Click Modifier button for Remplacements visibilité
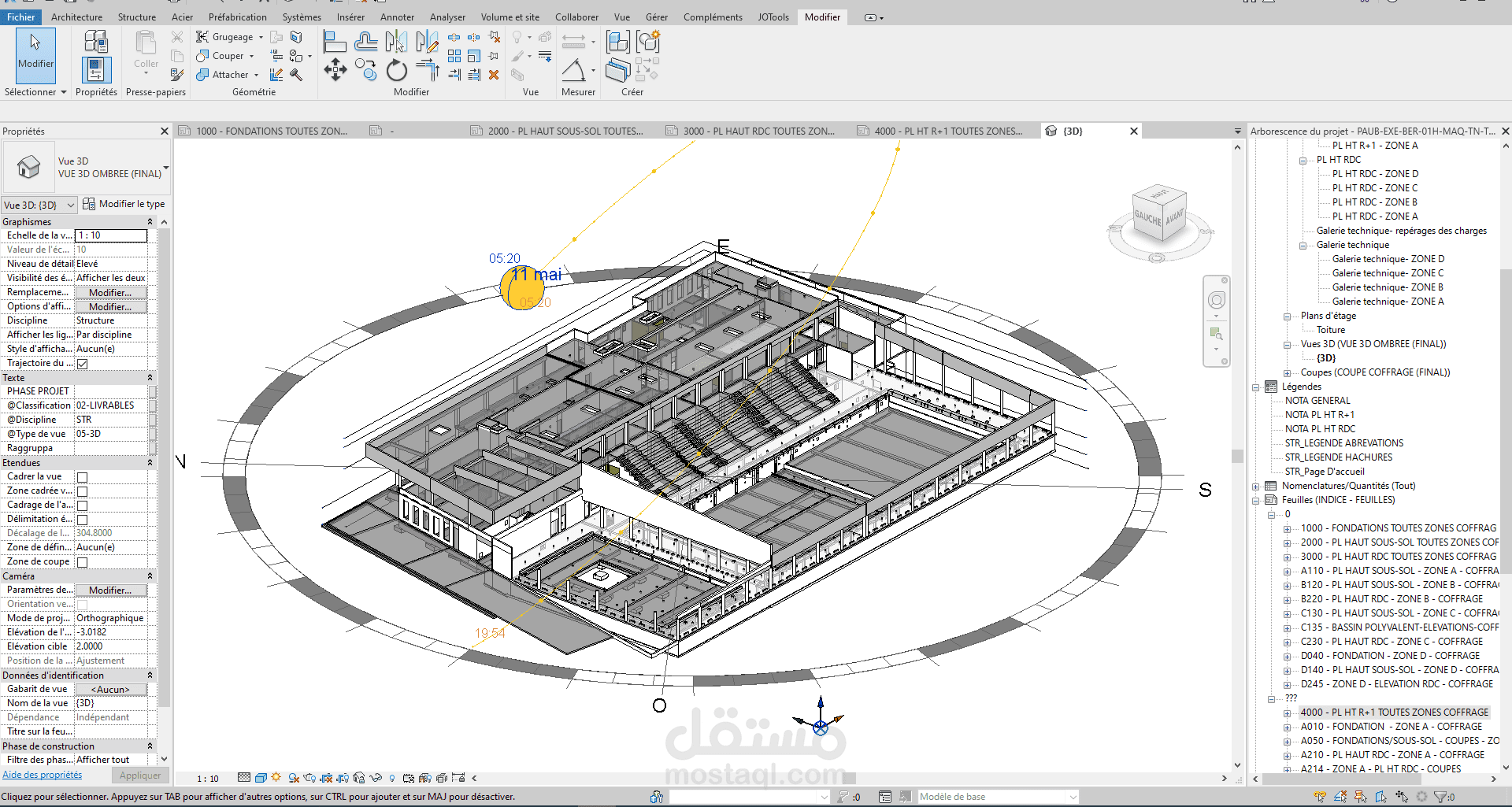 pos(110,292)
